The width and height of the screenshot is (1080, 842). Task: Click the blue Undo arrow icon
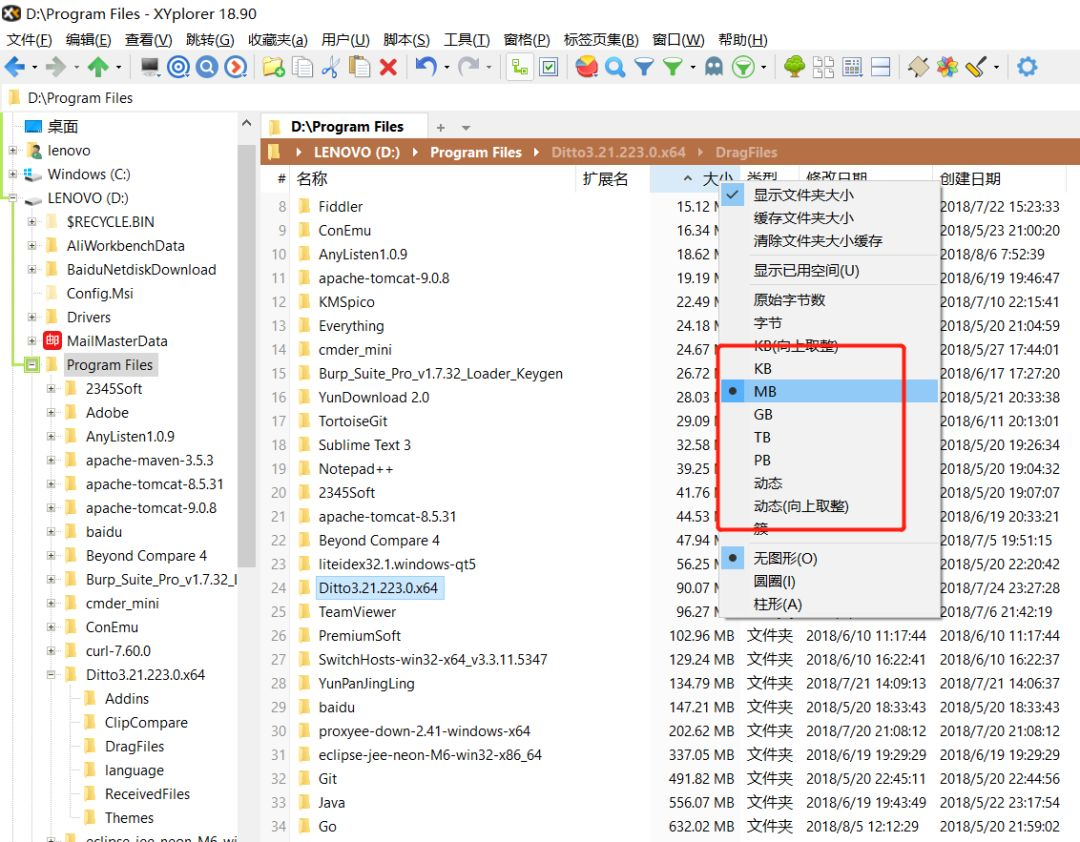426,67
